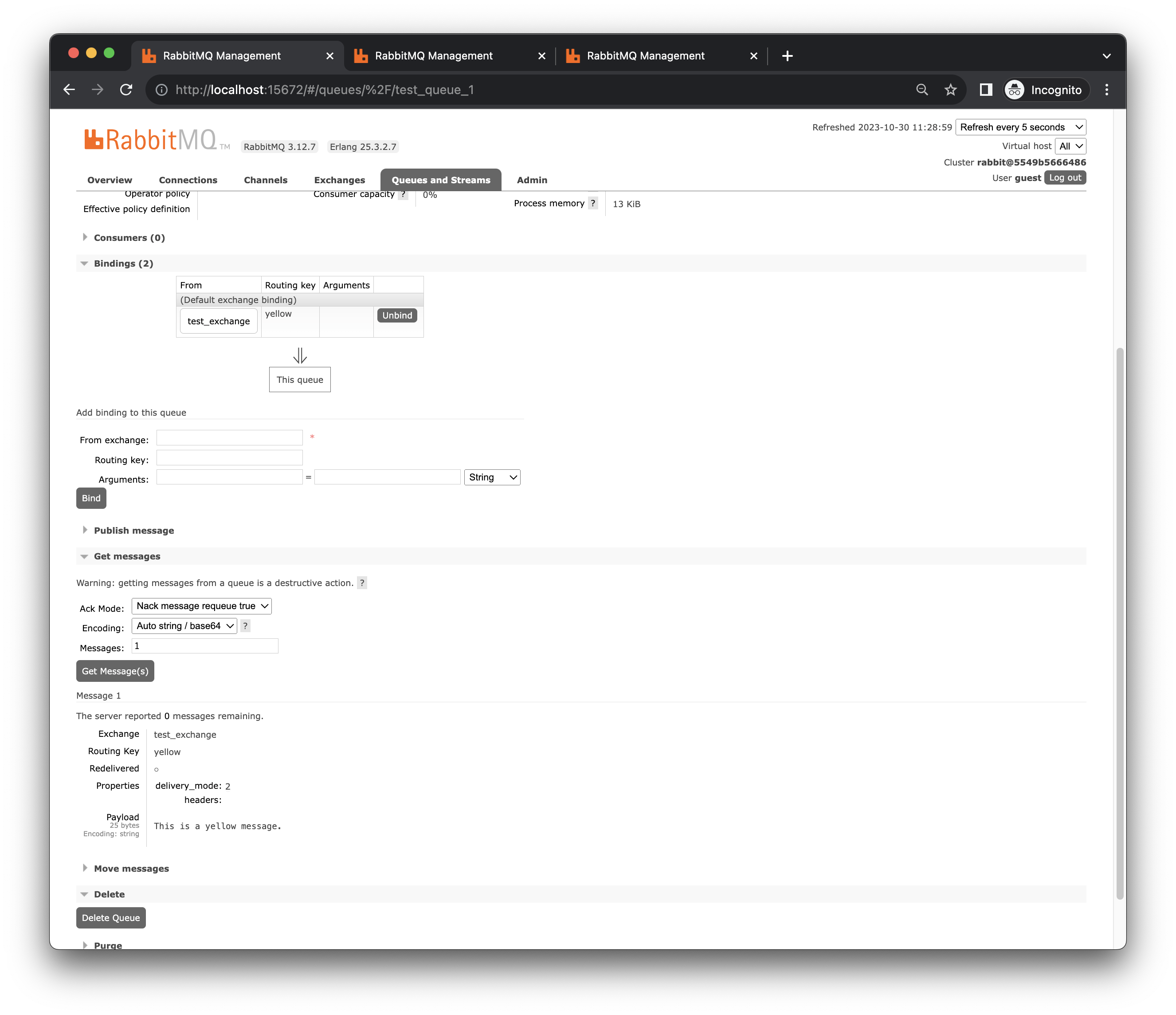Click the Messages count input field

pyautogui.click(x=205, y=646)
